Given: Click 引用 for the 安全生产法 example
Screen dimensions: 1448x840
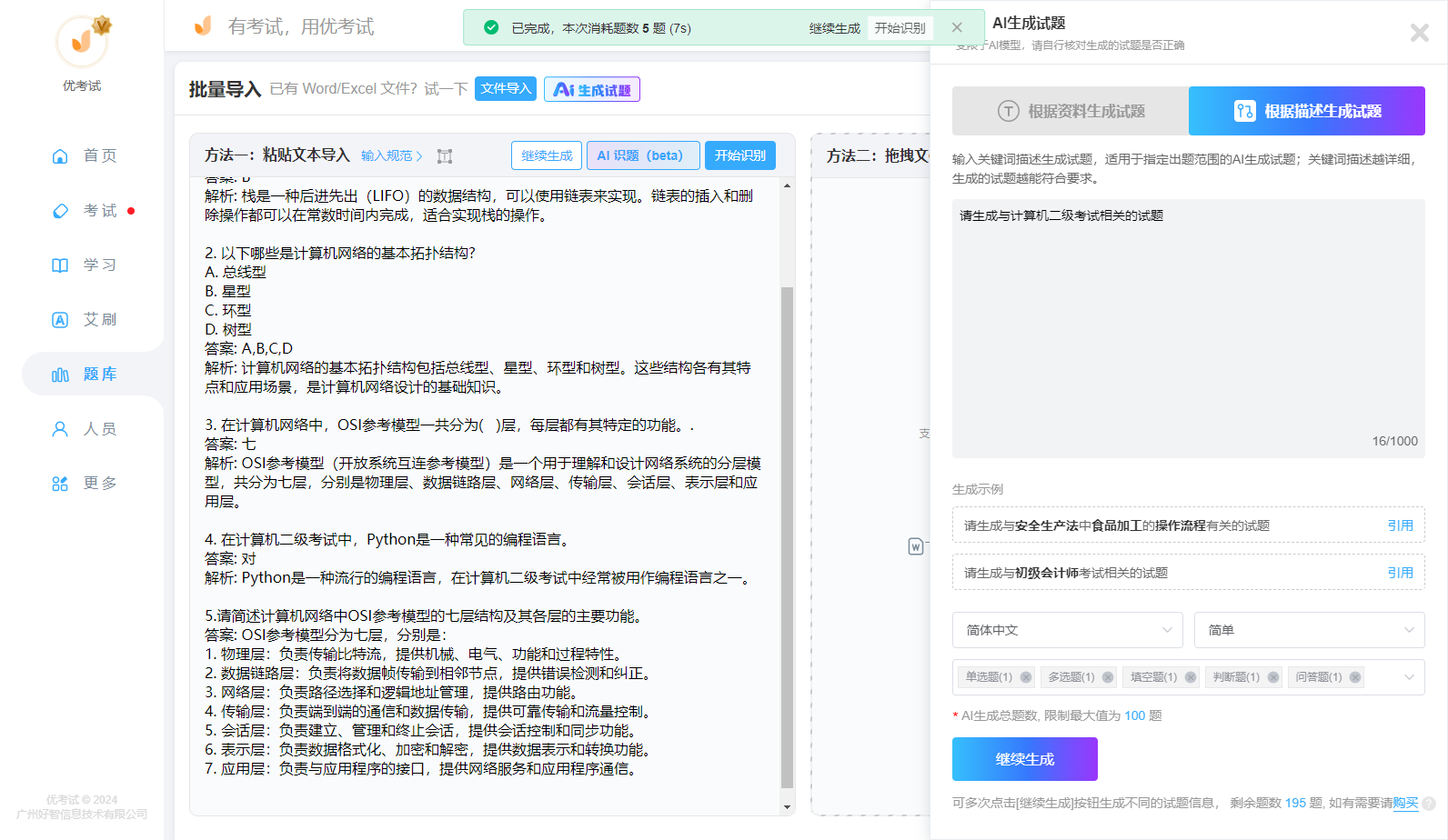Looking at the screenshot, I should [1400, 525].
